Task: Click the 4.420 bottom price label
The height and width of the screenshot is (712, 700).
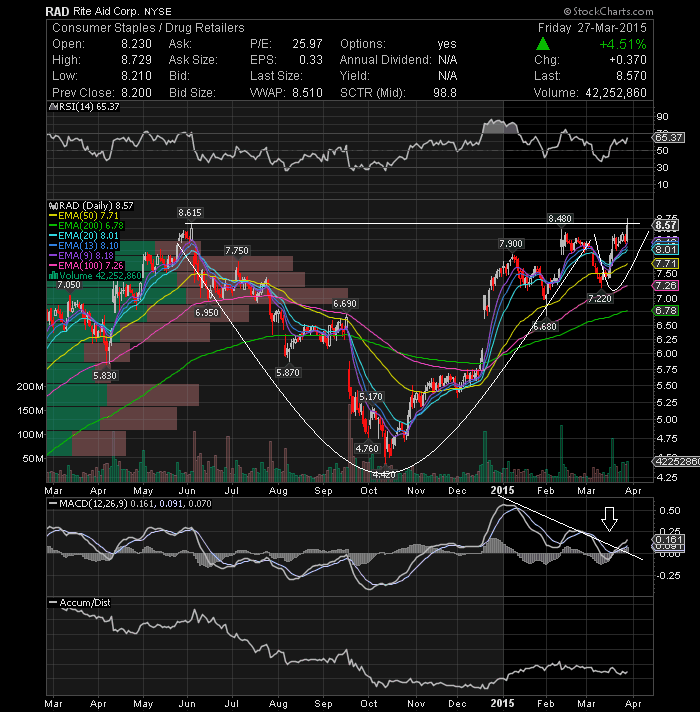Action: click(x=384, y=475)
